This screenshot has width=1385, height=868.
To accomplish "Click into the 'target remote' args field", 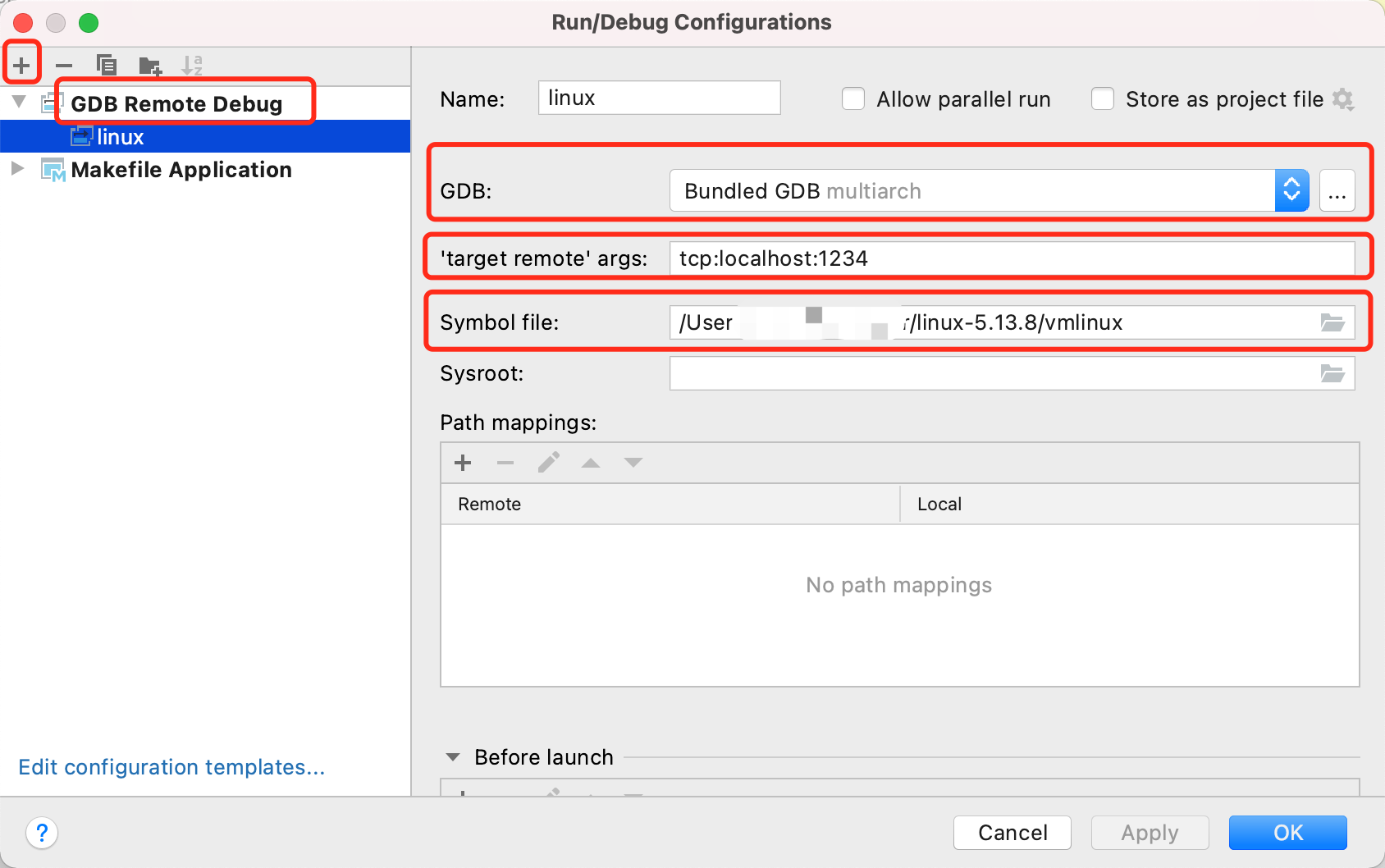I will pyautogui.click(x=1011, y=258).
